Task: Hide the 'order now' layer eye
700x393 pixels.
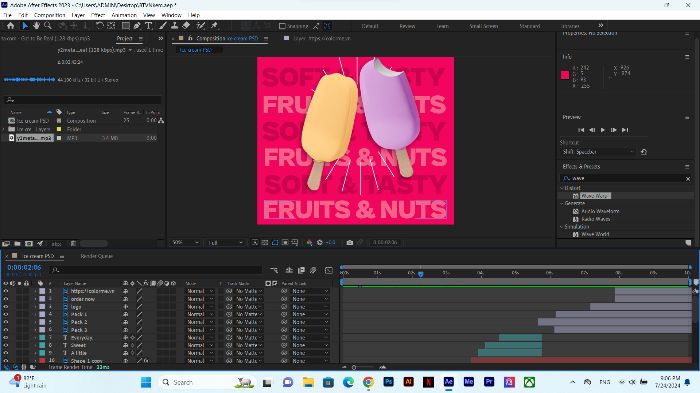Action: pyautogui.click(x=6, y=299)
